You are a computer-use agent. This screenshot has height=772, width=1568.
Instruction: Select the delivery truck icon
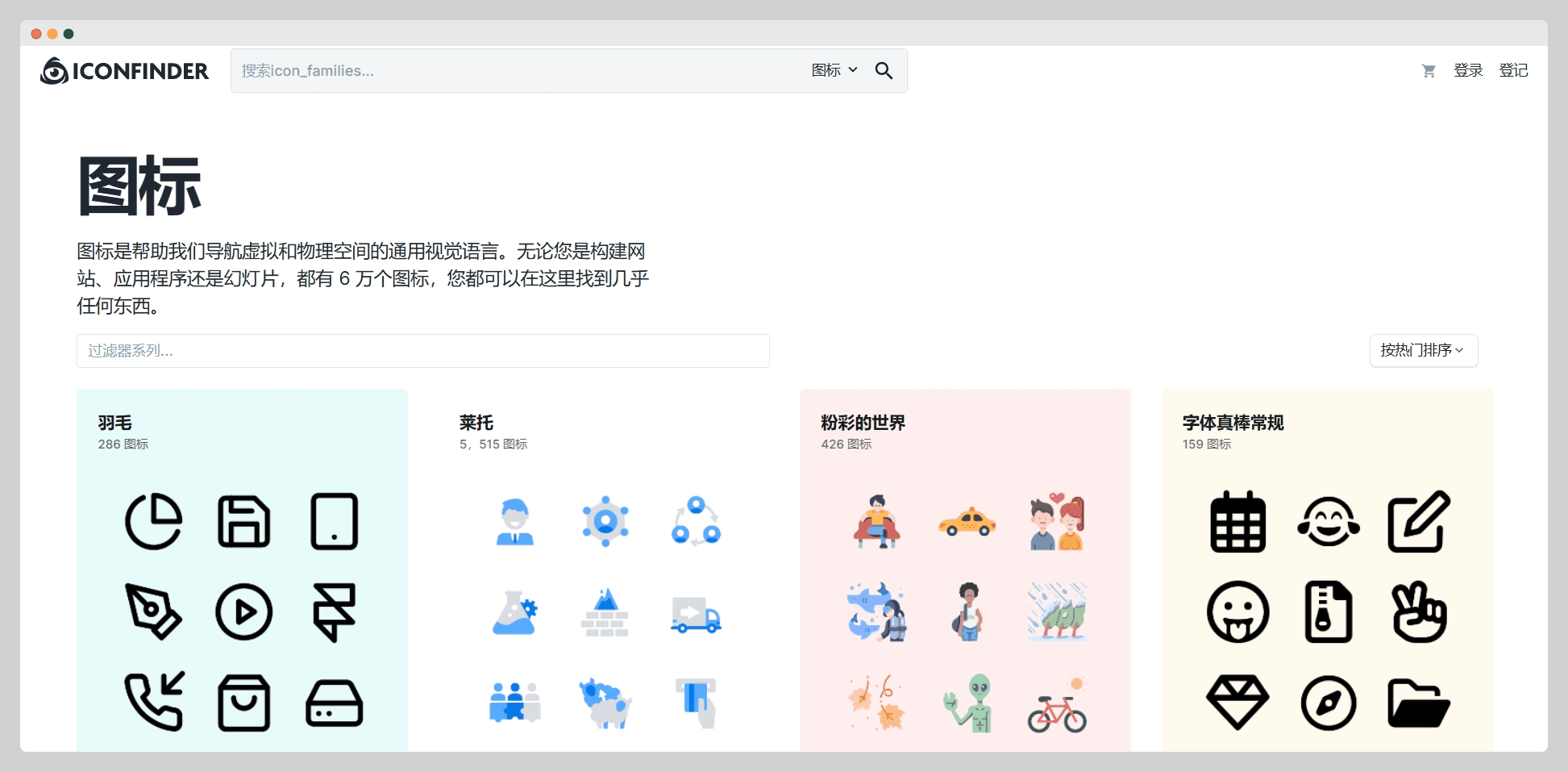pos(696,615)
